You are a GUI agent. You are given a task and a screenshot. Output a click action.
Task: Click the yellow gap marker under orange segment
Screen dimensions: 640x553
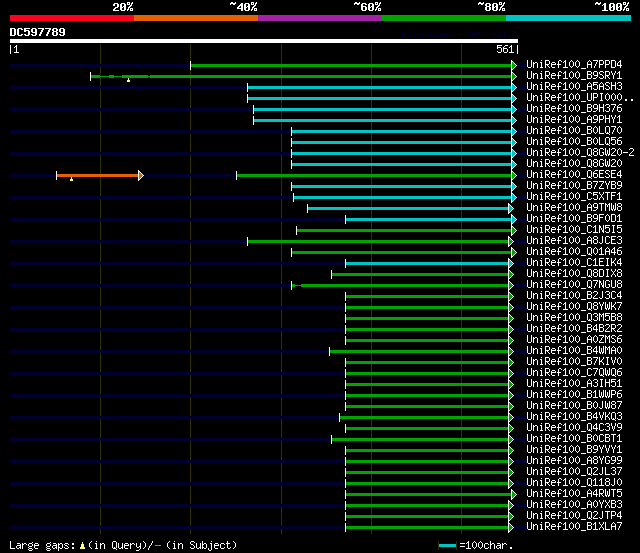pos(71,179)
